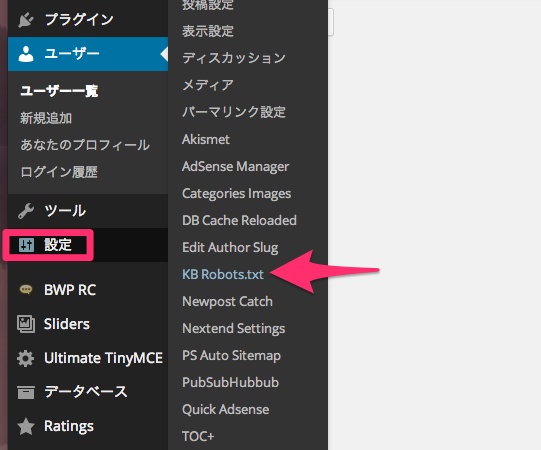Select DB Cache Reloaded settings item
The image size is (541, 450).
239,220
